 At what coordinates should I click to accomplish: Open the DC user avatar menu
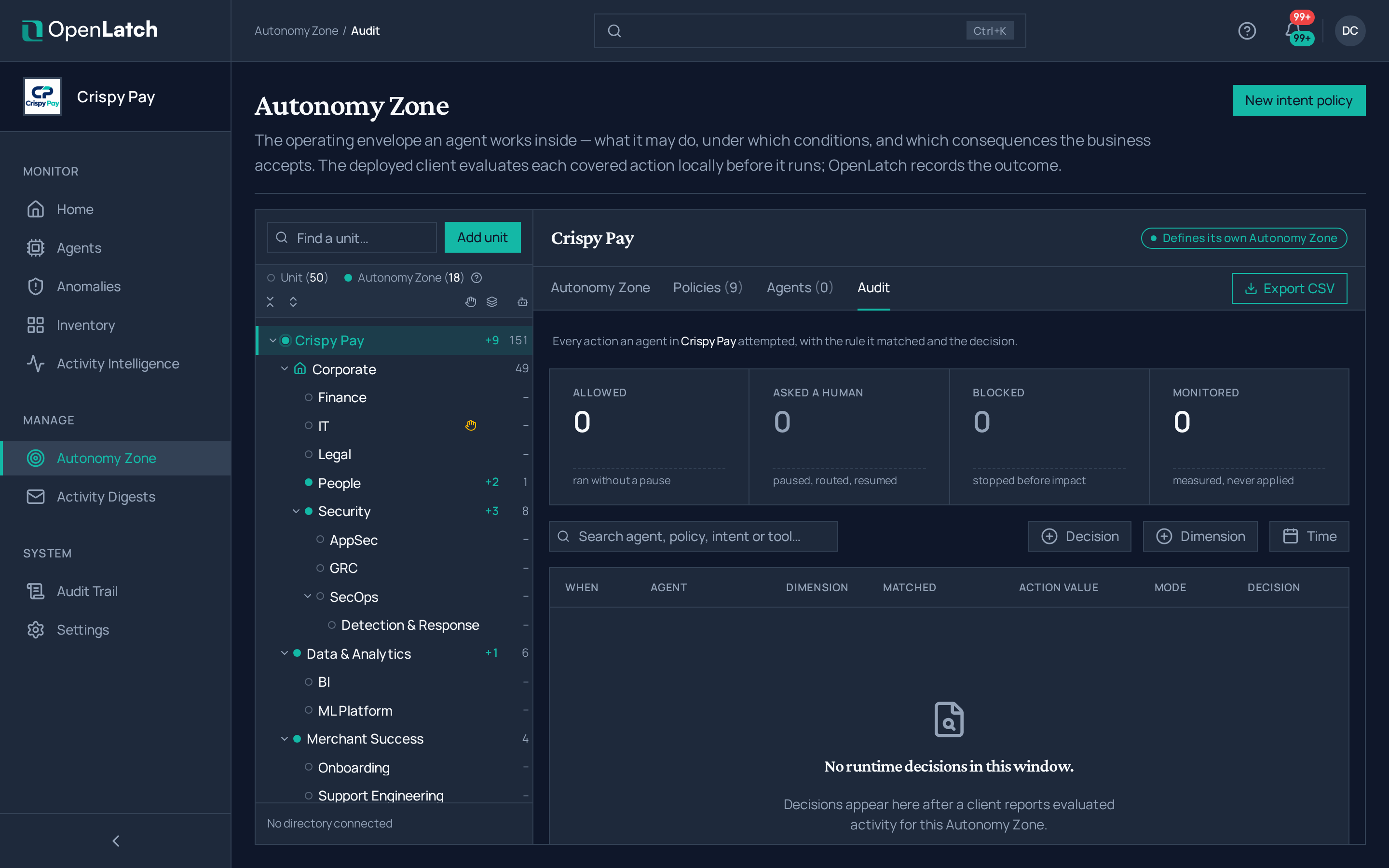pyautogui.click(x=1350, y=30)
